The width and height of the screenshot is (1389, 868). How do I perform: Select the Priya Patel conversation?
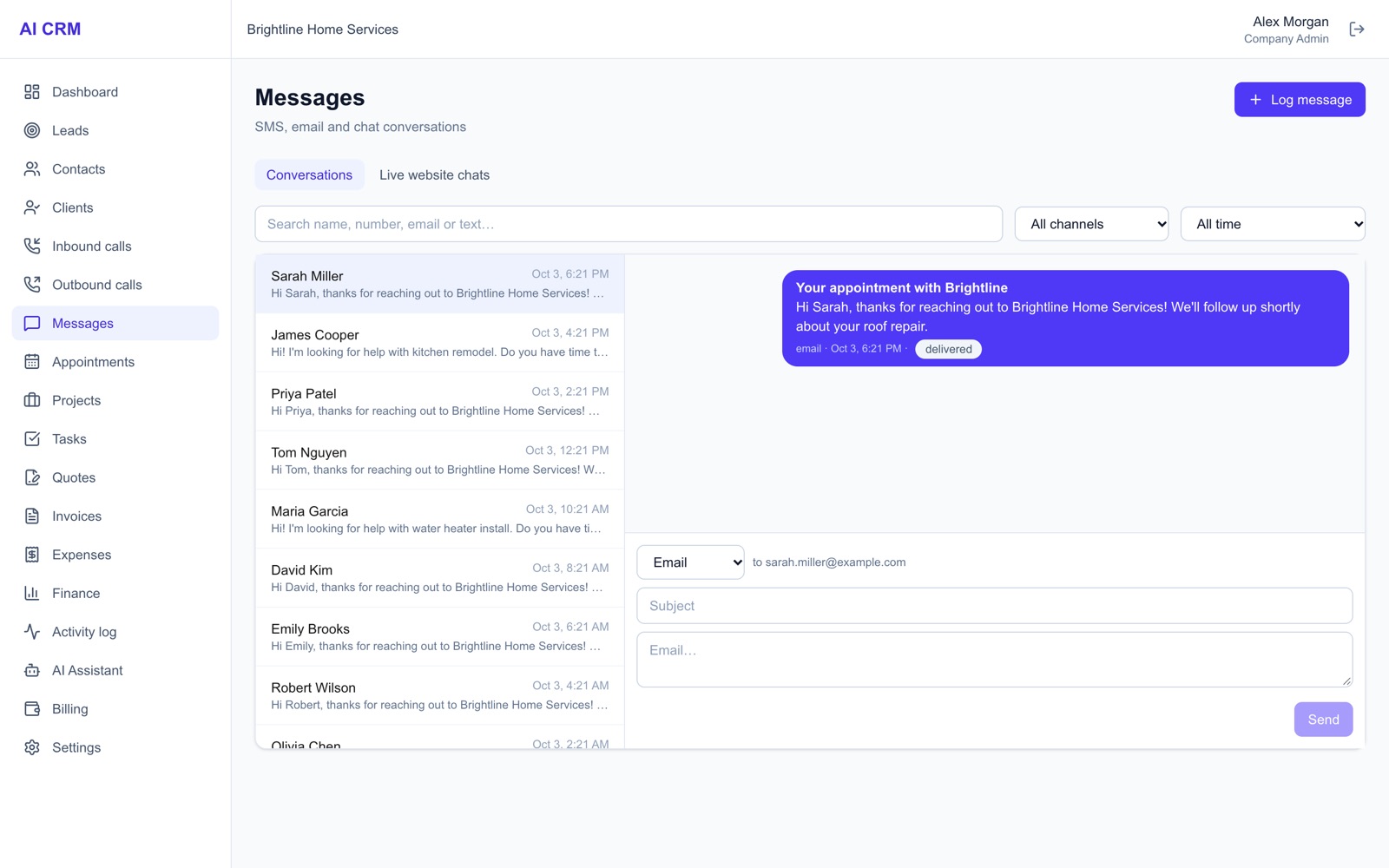pyautogui.click(x=440, y=402)
